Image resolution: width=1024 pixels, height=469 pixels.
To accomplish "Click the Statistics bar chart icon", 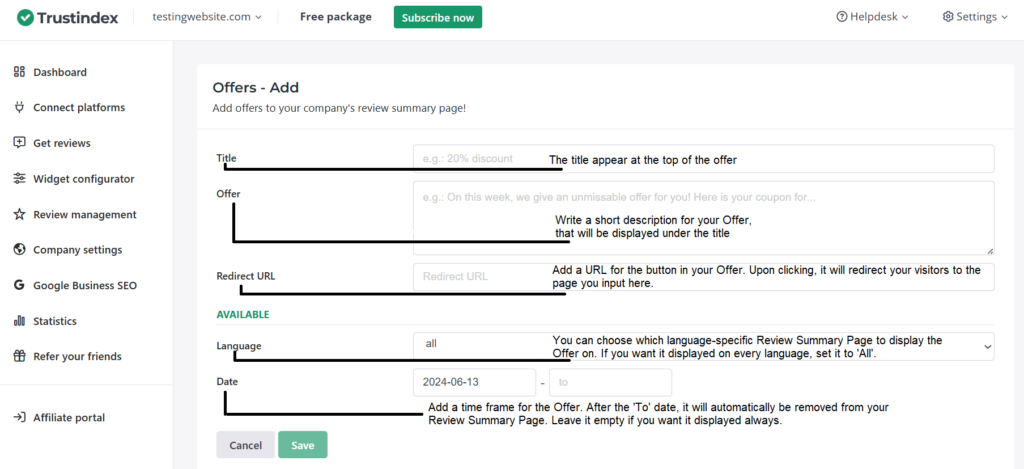I will pos(19,321).
